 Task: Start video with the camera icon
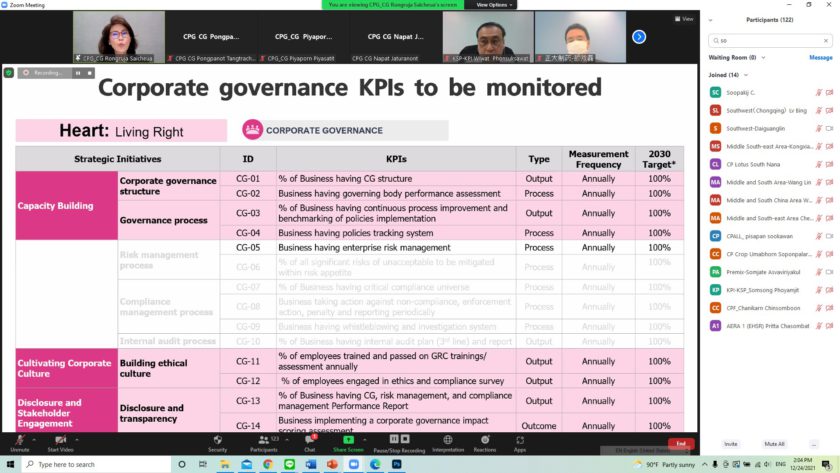click(62, 439)
